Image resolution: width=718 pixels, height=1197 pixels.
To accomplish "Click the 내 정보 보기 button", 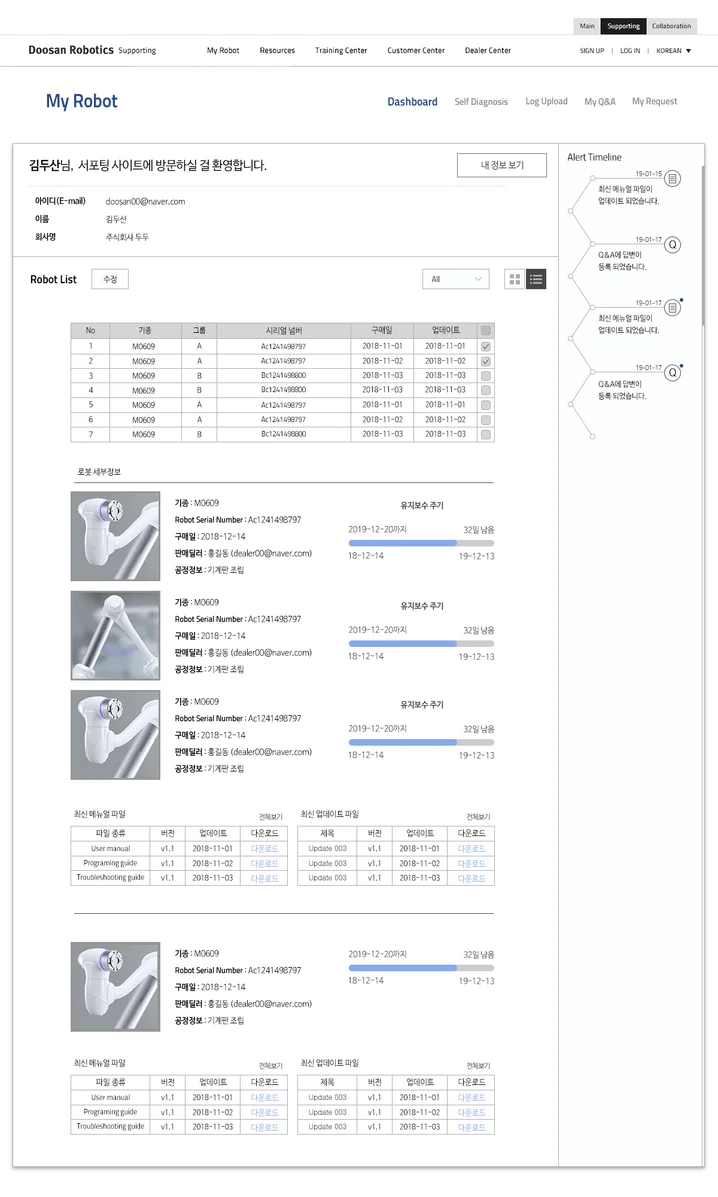I will pos(501,165).
